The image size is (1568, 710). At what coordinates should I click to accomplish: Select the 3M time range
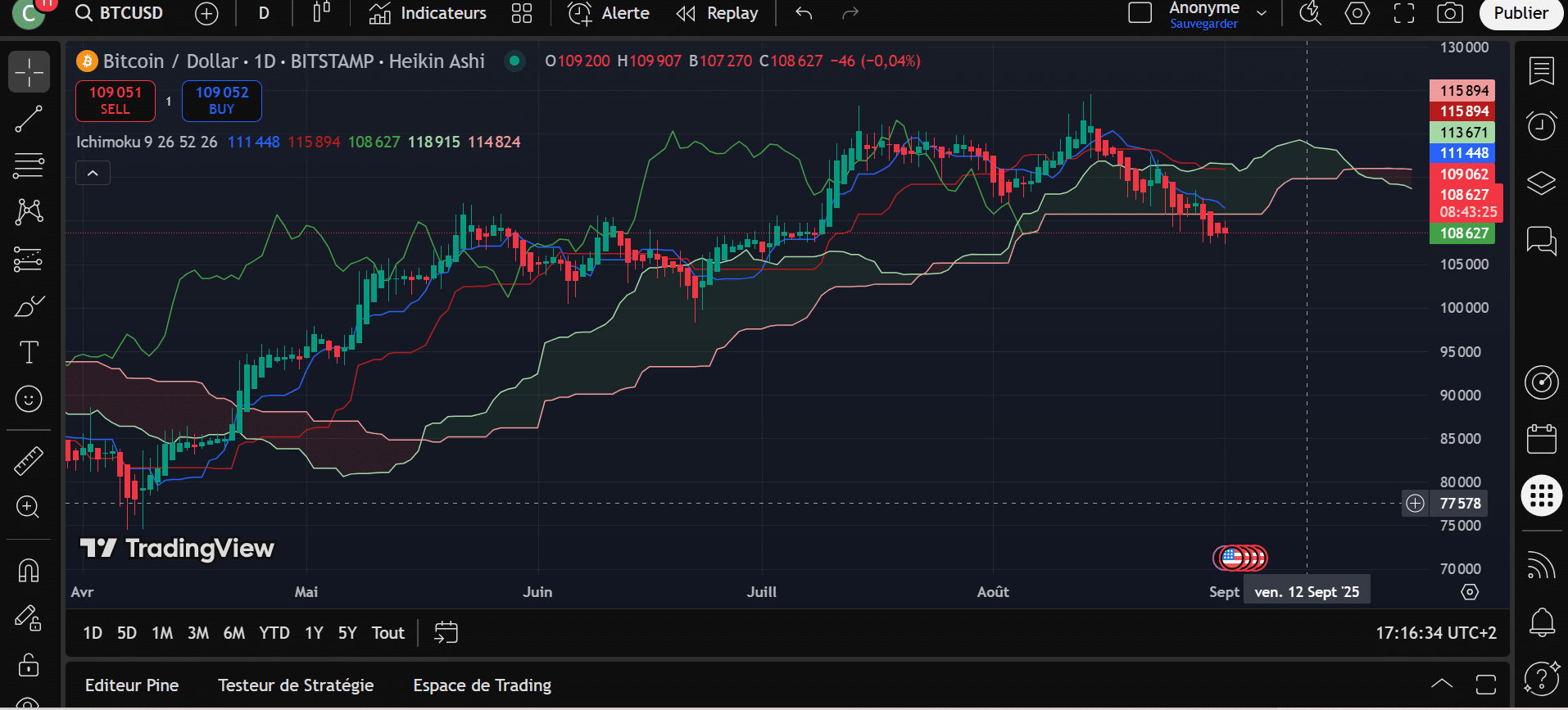198,633
